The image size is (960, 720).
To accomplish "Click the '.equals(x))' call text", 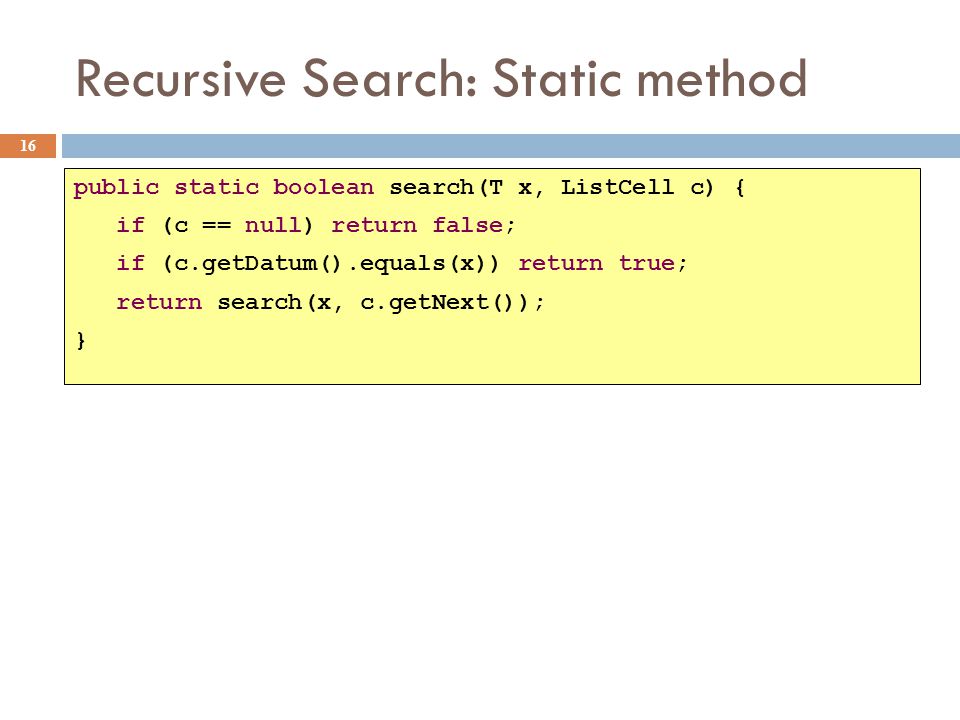I will 424,263.
